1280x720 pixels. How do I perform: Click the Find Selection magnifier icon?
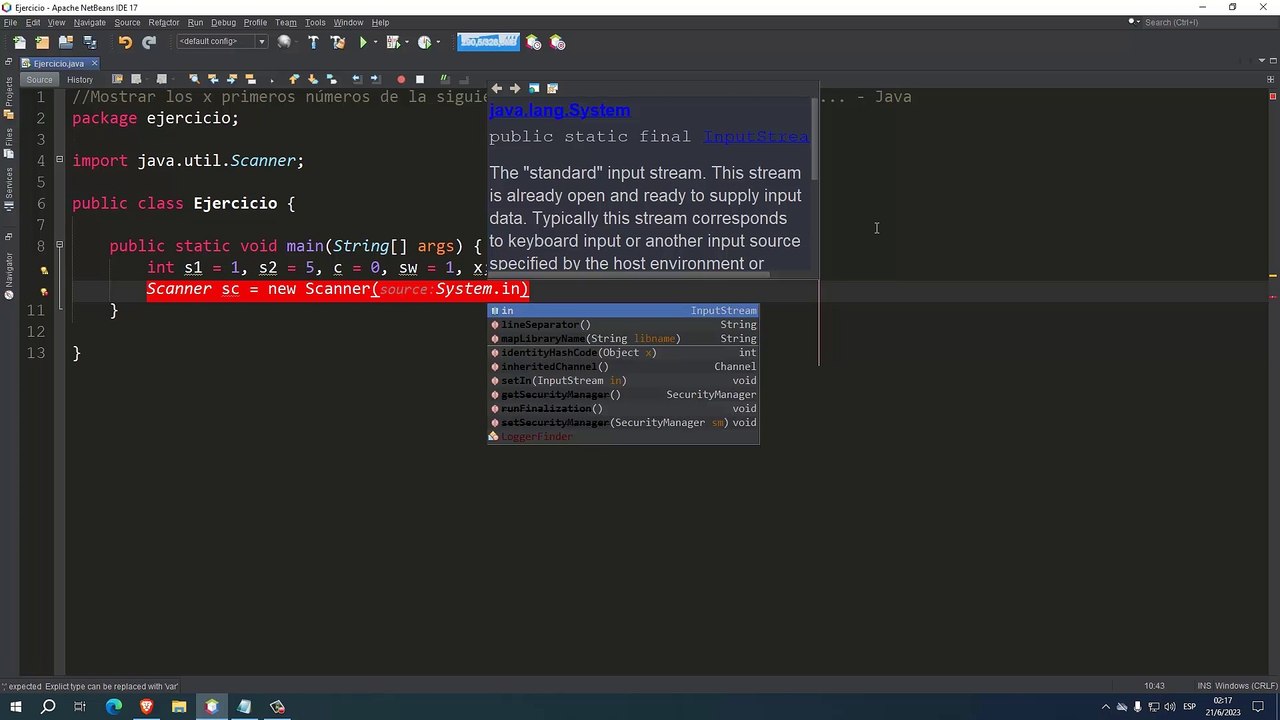[194, 79]
